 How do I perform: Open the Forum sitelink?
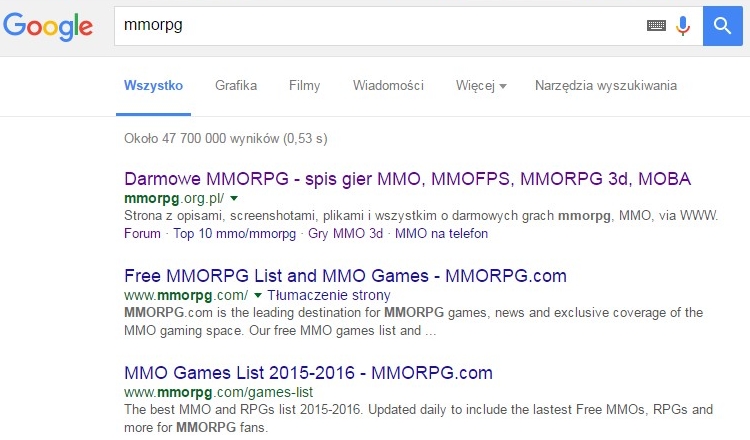coord(142,233)
